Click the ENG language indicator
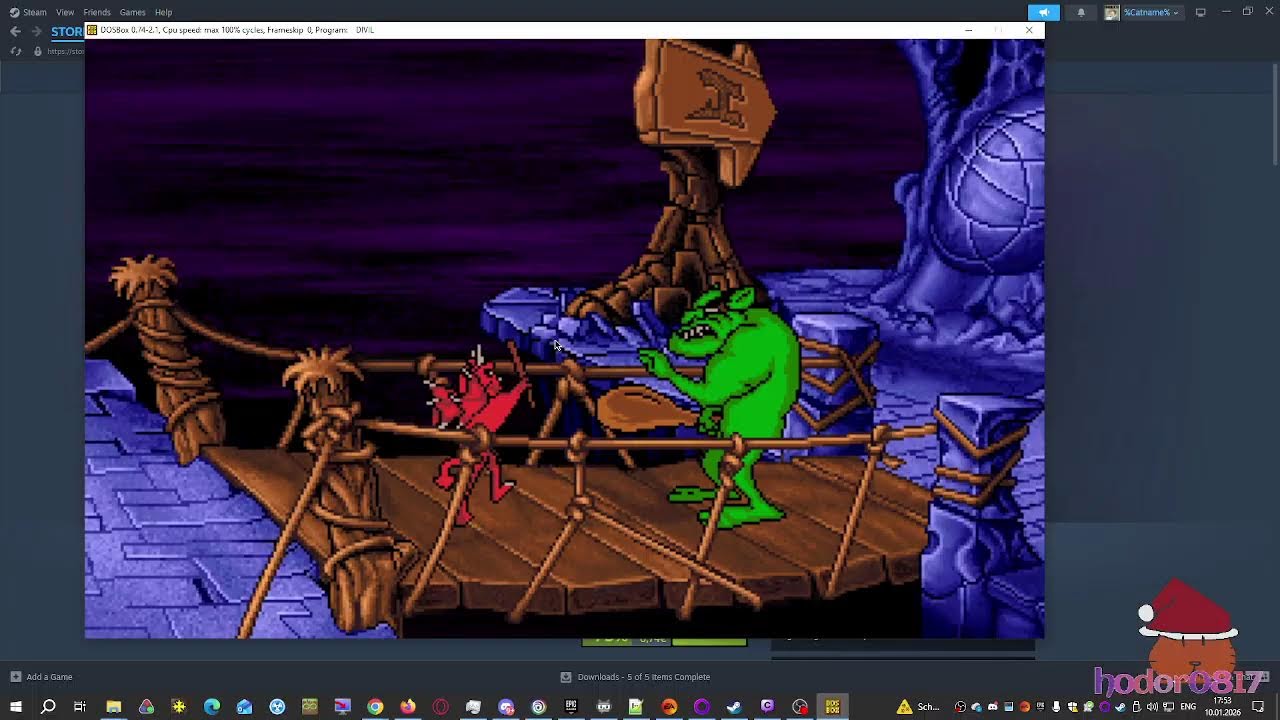Viewport: 1280px width, 720px height. click(x=1188, y=707)
